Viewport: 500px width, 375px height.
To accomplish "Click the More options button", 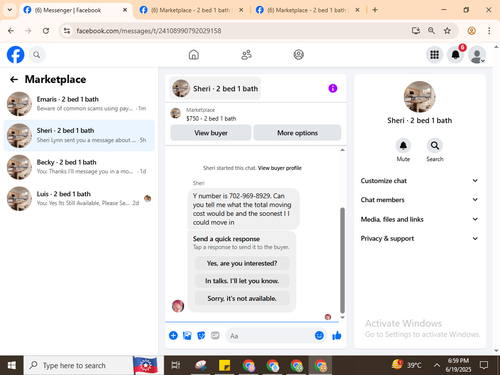I will pos(297,133).
